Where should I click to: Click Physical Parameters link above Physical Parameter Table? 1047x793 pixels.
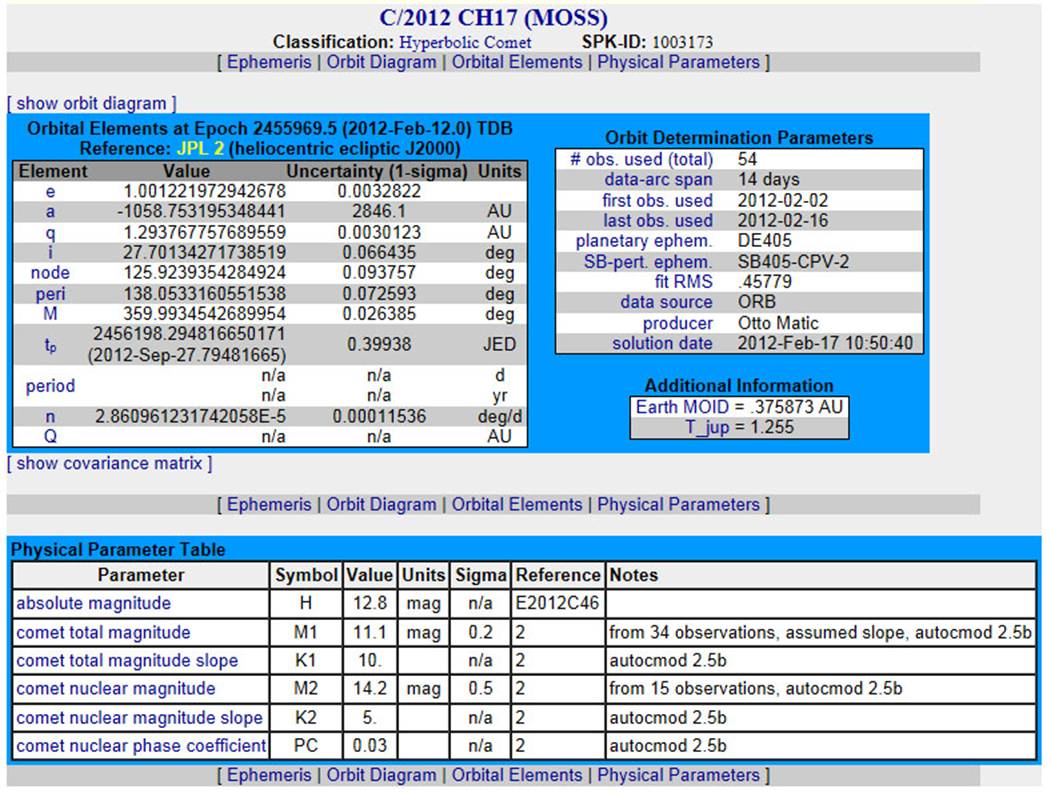coord(678,505)
